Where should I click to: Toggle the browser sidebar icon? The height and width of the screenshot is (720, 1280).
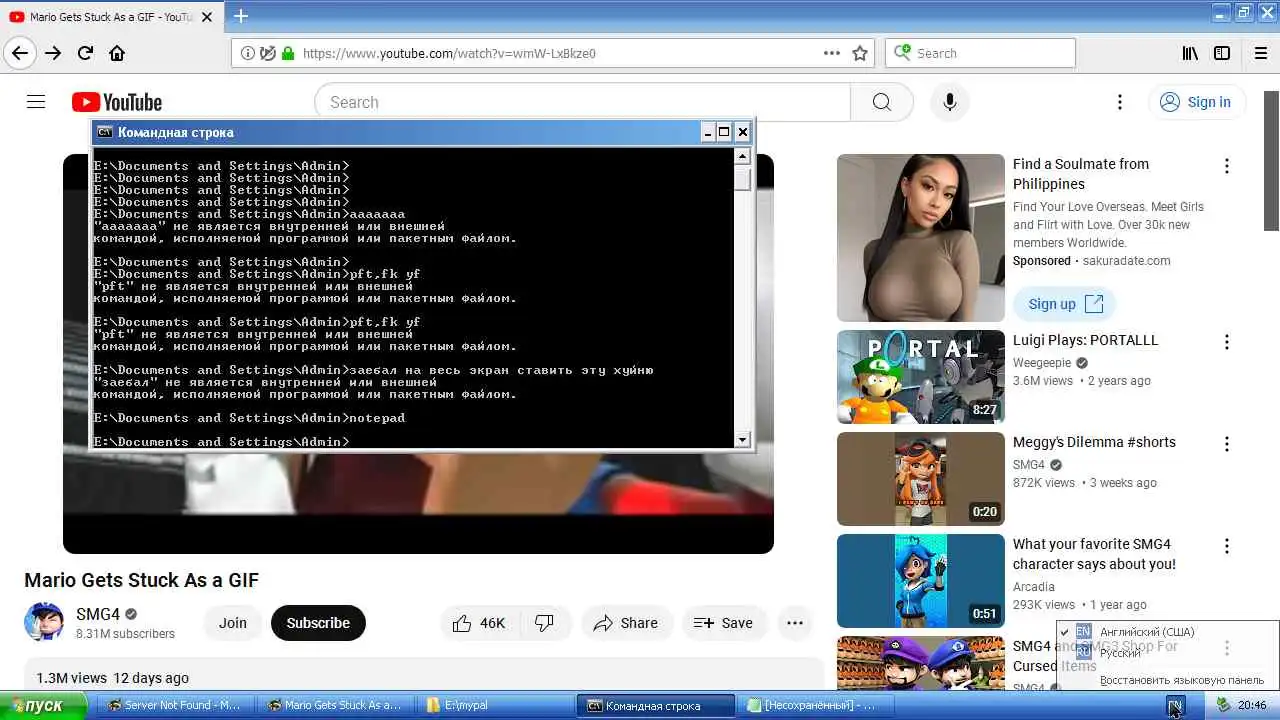pos(1222,53)
